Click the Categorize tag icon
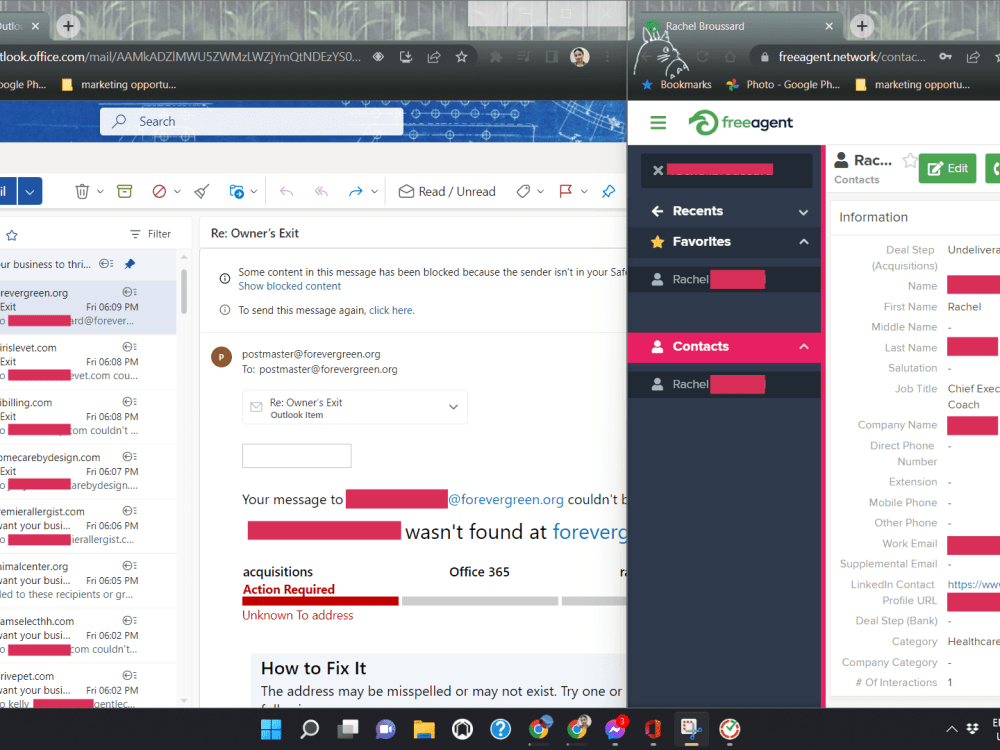1000x750 pixels. click(x=523, y=191)
